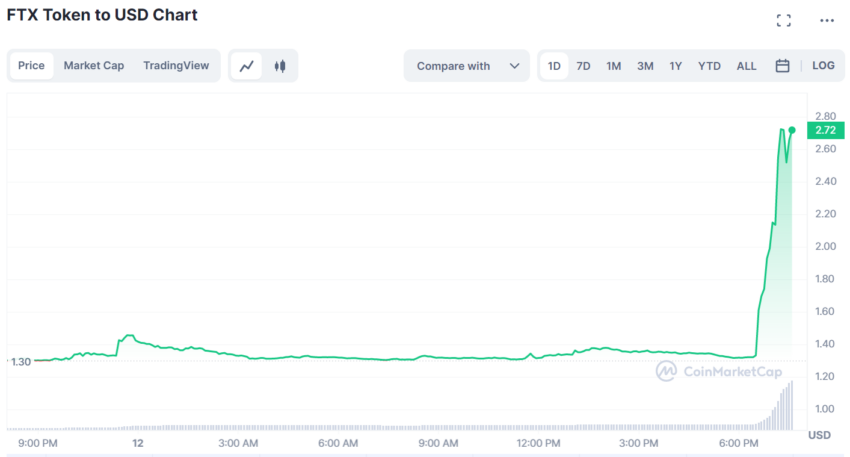Select the 7D time range

click(x=583, y=66)
